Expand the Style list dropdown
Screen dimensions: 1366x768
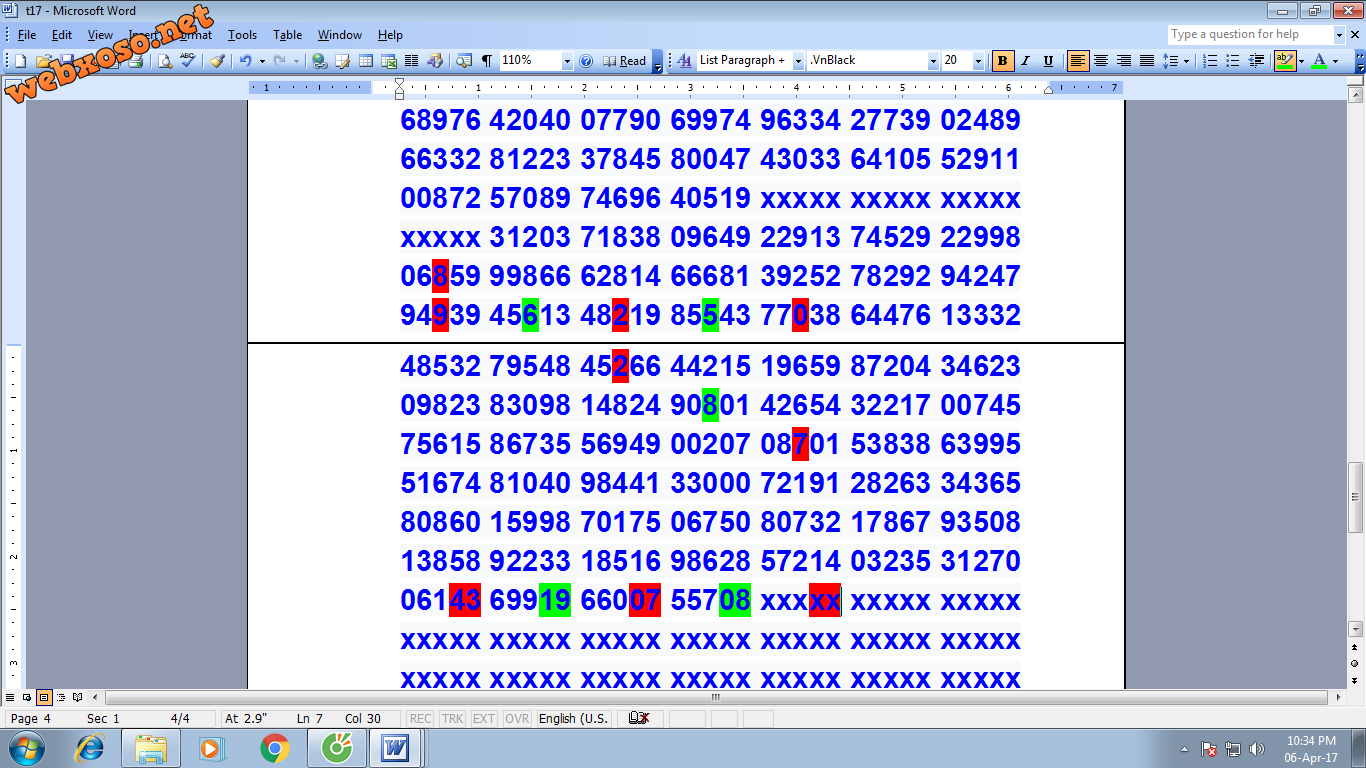tap(798, 61)
